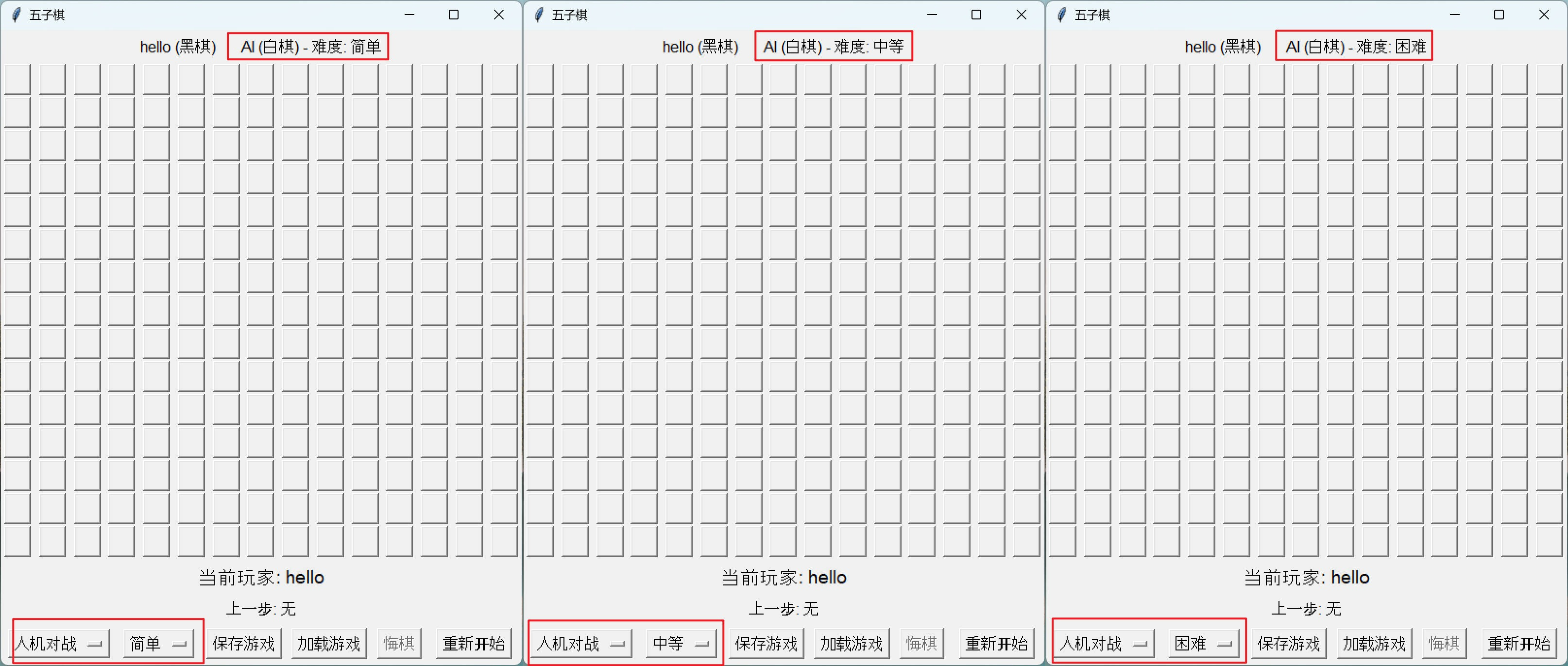Image resolution: width=1568 pixels, height=666 pixels.
Task: Close the 困难 difficulty 五子棋 window
Action: click(x=1544, y=15)
